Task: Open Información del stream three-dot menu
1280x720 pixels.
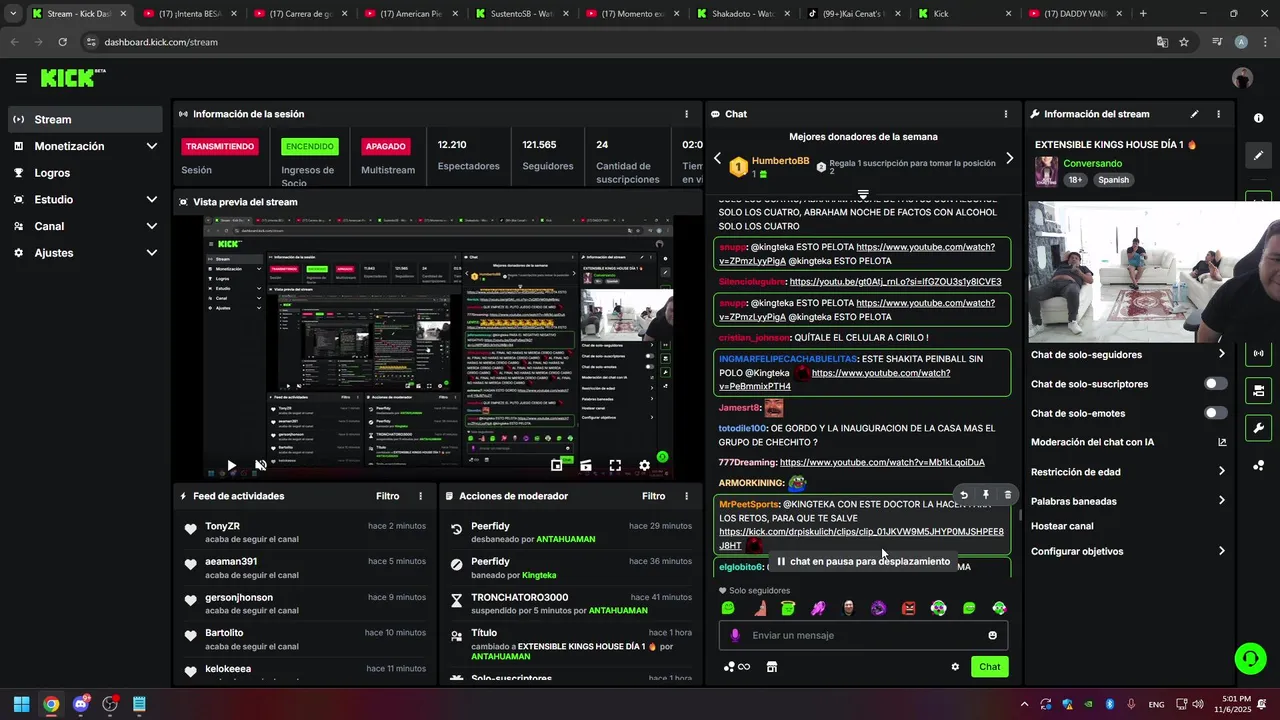Action: pos(1218,114)
